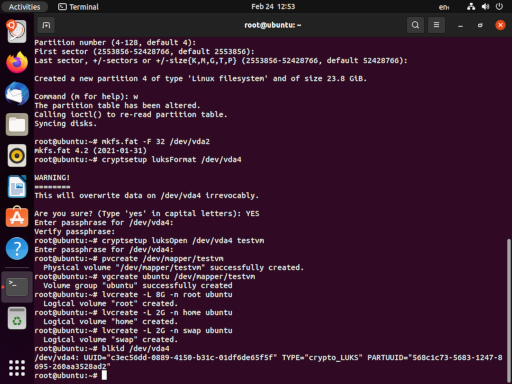Open the terminal search tool
512x384 pixels.
coord(415,25)
